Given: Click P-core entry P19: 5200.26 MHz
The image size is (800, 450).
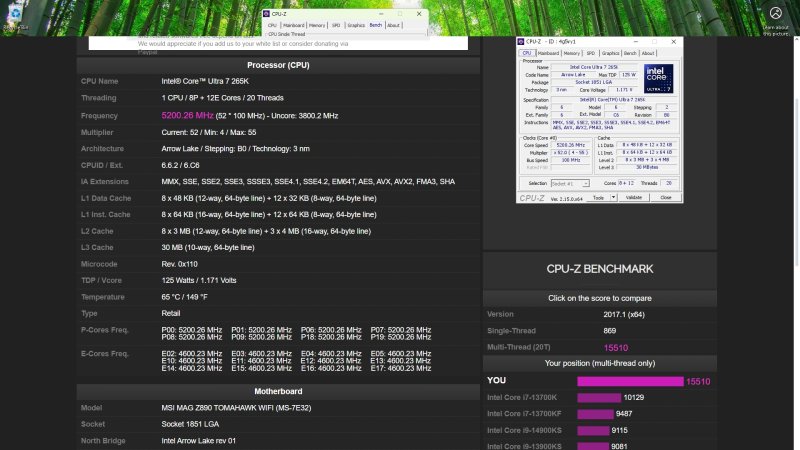Looking at the screenshot, I should 401,337.
